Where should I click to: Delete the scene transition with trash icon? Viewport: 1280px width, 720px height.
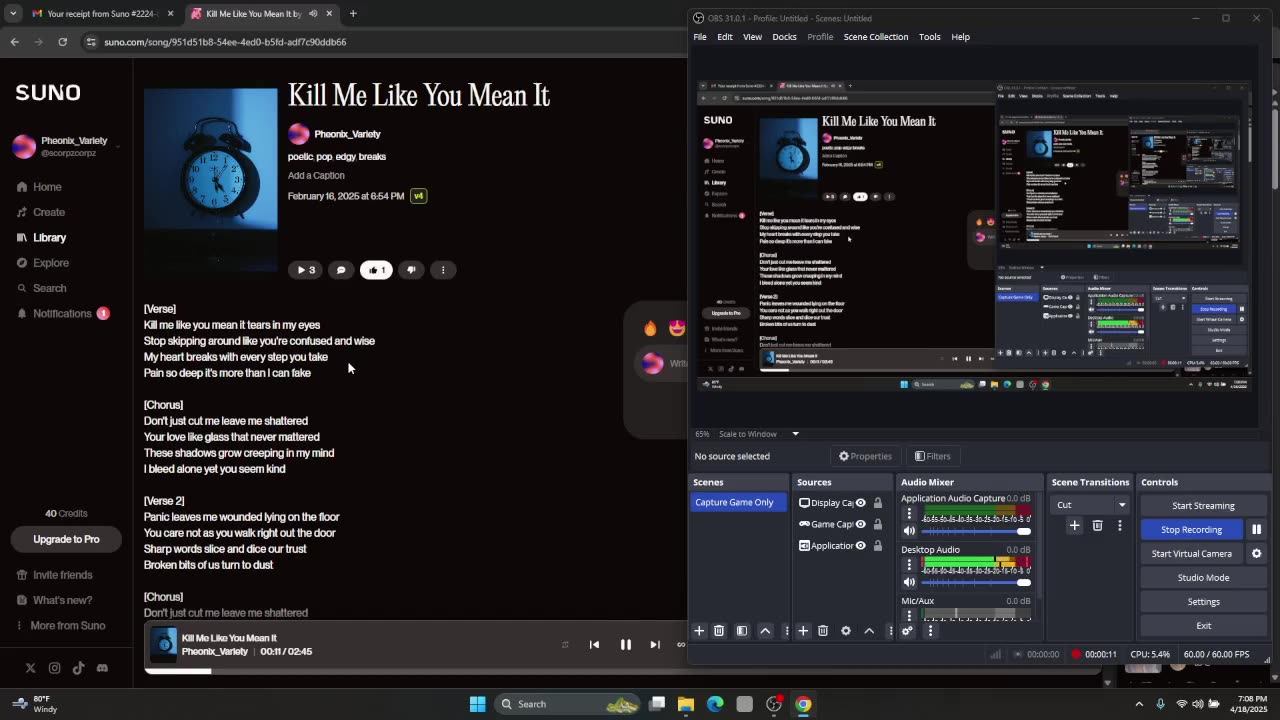[1097, 526]
